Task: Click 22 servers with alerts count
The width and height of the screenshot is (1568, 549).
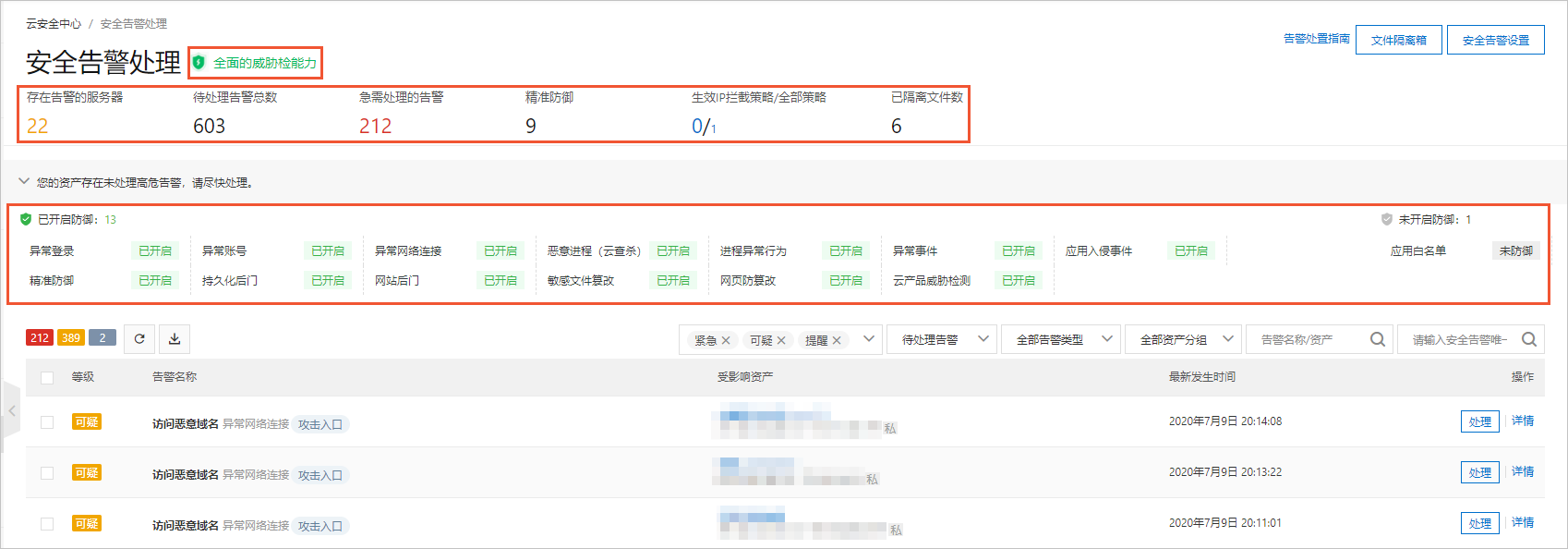Action: tap(38, 126)
